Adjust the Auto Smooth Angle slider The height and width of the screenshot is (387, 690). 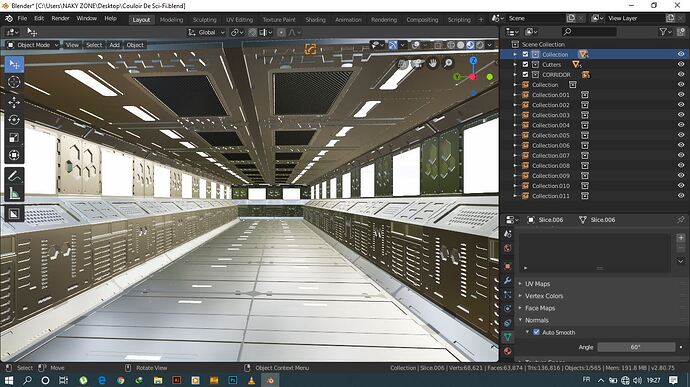[636, 347]
